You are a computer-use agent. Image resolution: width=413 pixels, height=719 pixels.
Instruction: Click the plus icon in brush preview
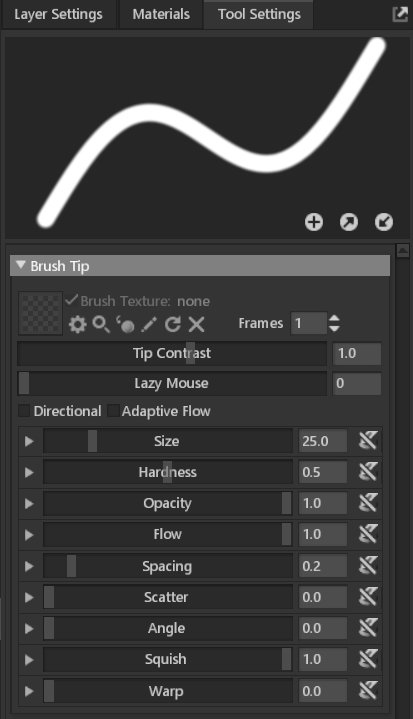(x=314, y=222)
